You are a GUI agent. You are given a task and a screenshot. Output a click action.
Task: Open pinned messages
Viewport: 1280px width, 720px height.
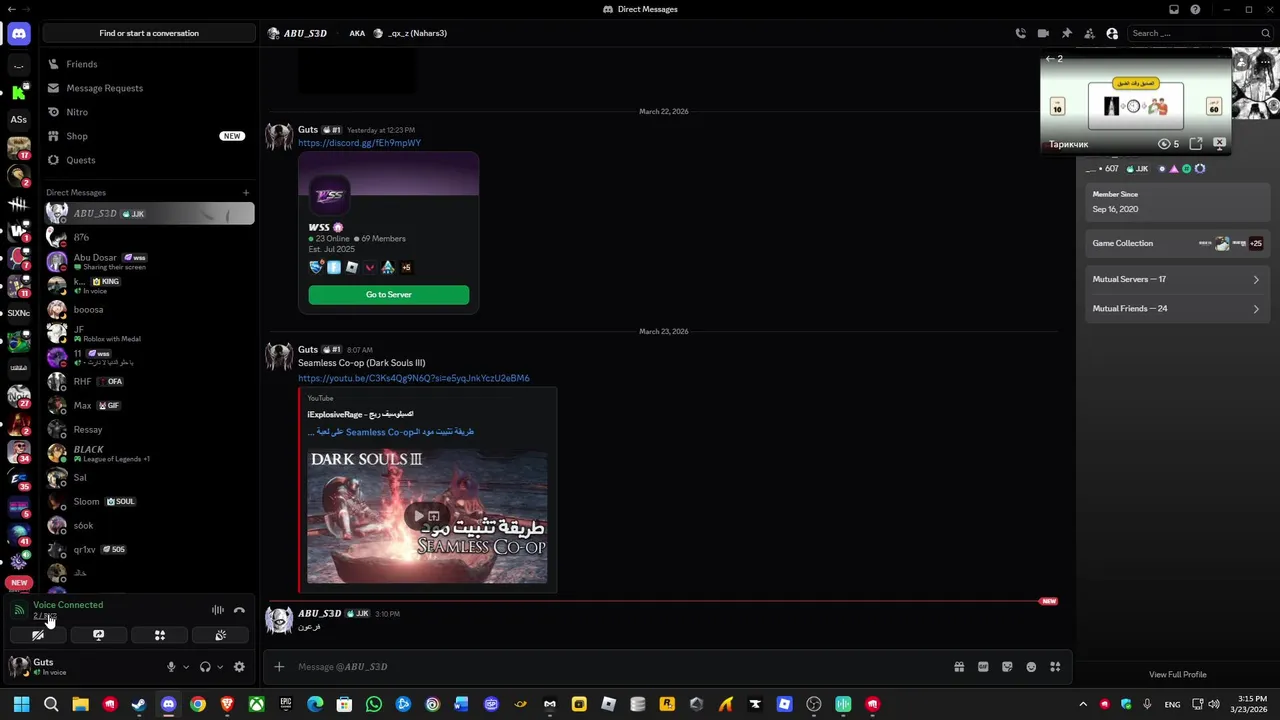click(x=1066, y=33)
